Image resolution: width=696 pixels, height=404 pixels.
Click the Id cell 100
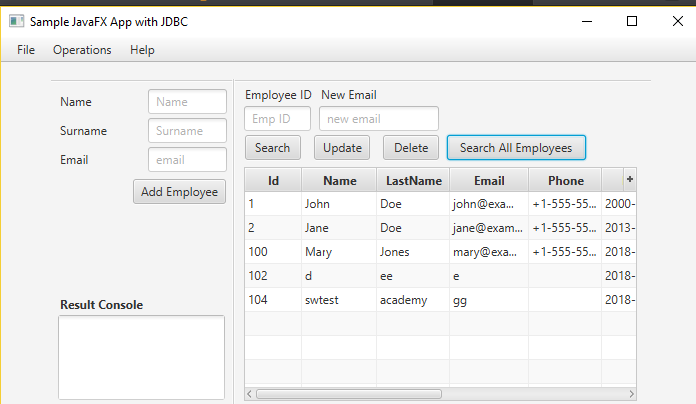pyautogui.click(x=273, y=252)
